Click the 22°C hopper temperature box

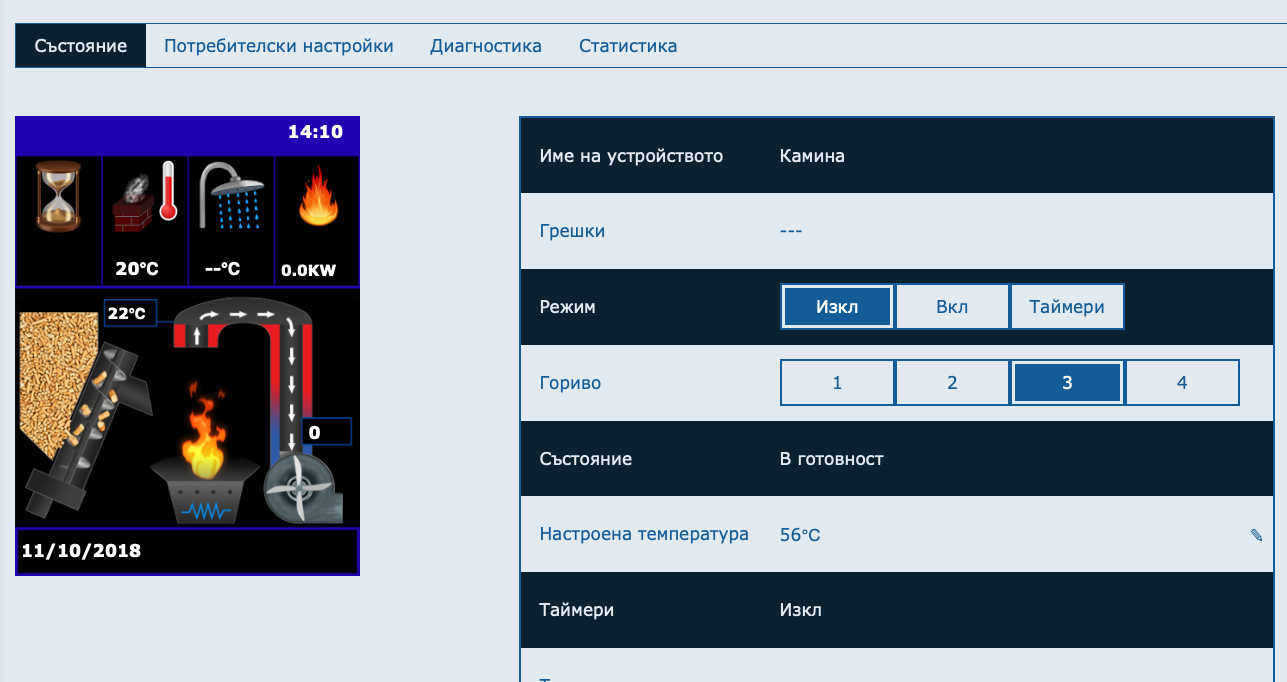[x=127, y=314]
